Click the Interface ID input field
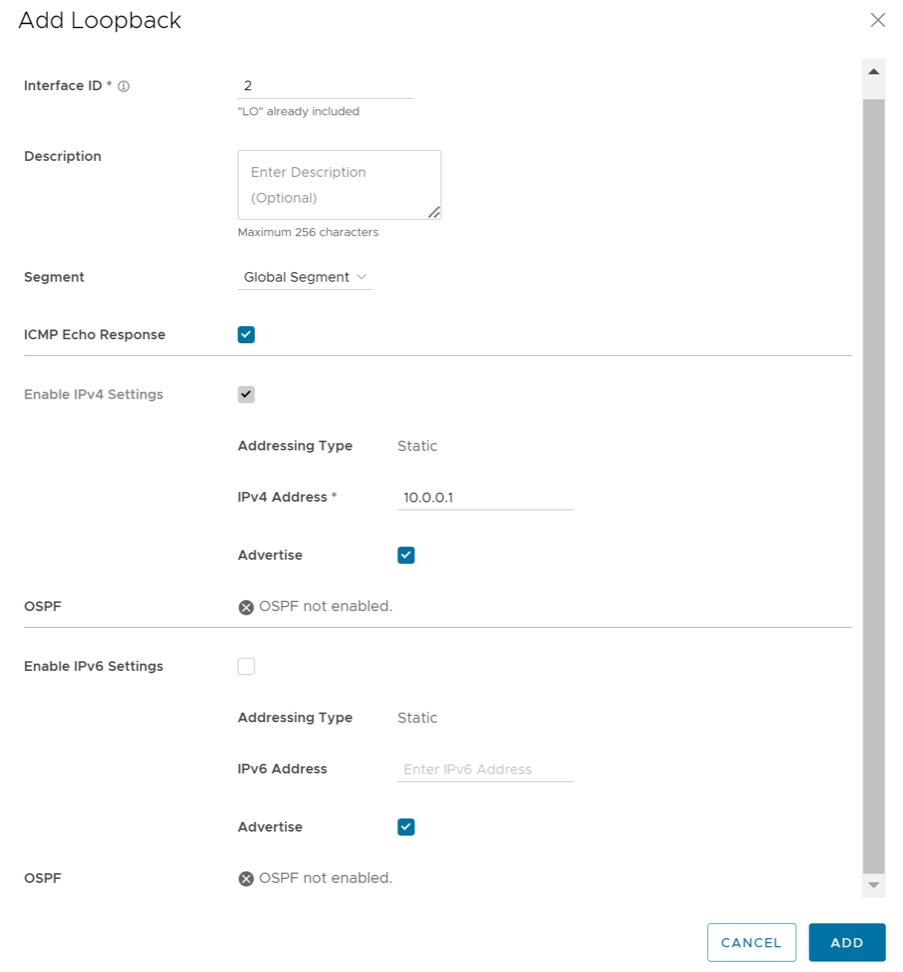 (325, 86)
